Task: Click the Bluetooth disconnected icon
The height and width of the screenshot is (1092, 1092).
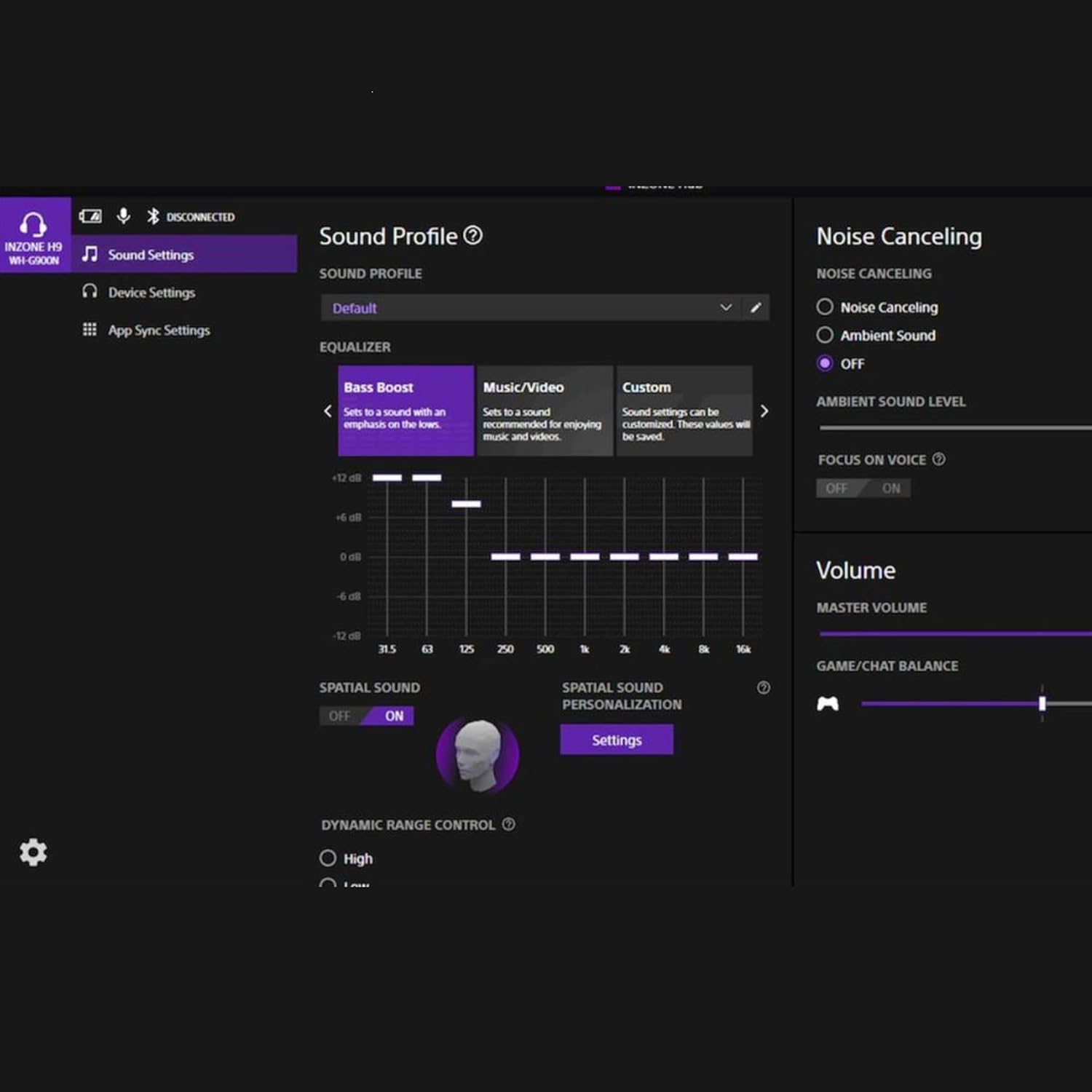Action: (x=153, y=216)
